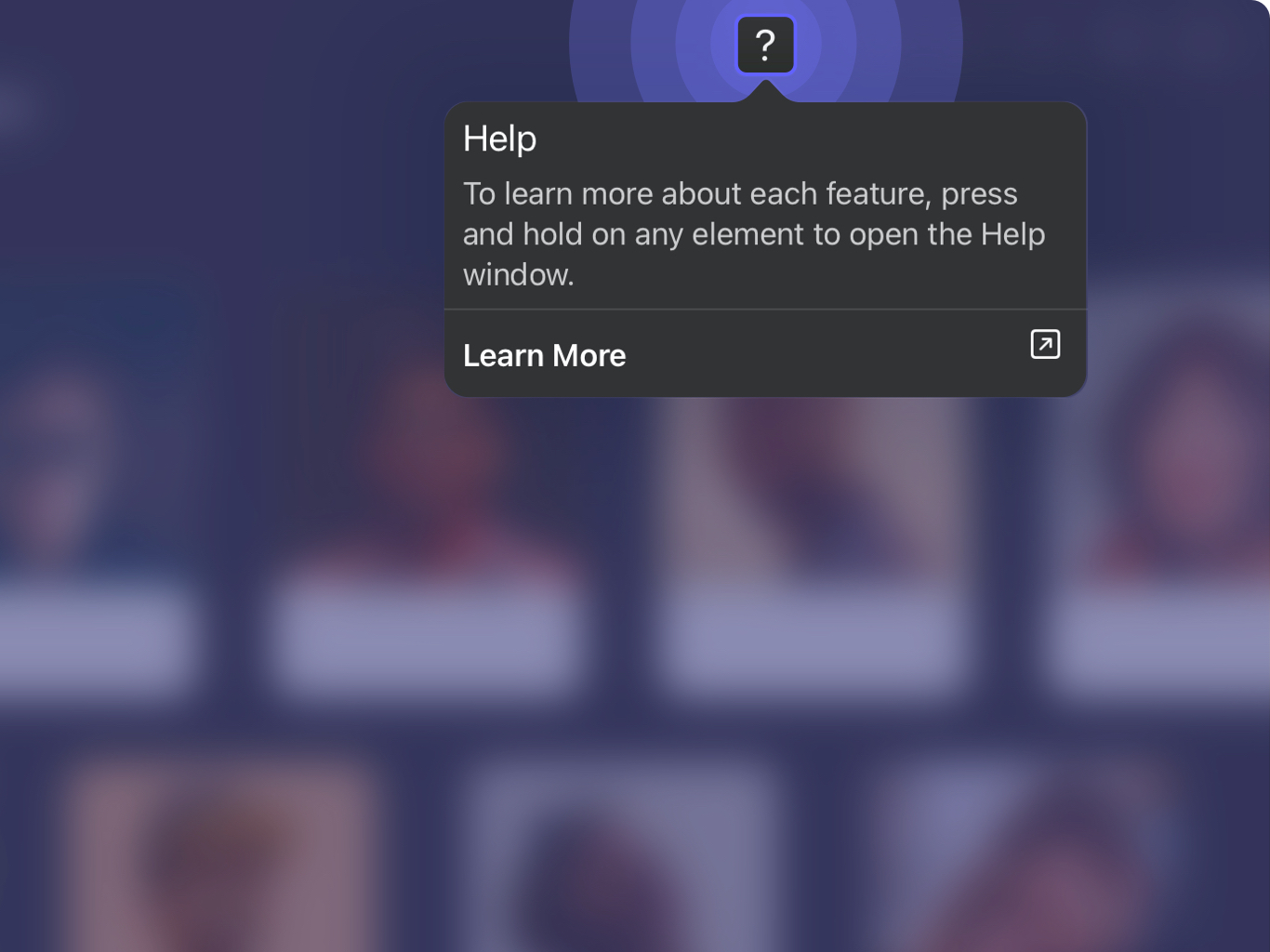The height and width of the screenshot is (952, 1270).
Task: Click the caption bar under the first top-row portrait
Action: (93, 641)
